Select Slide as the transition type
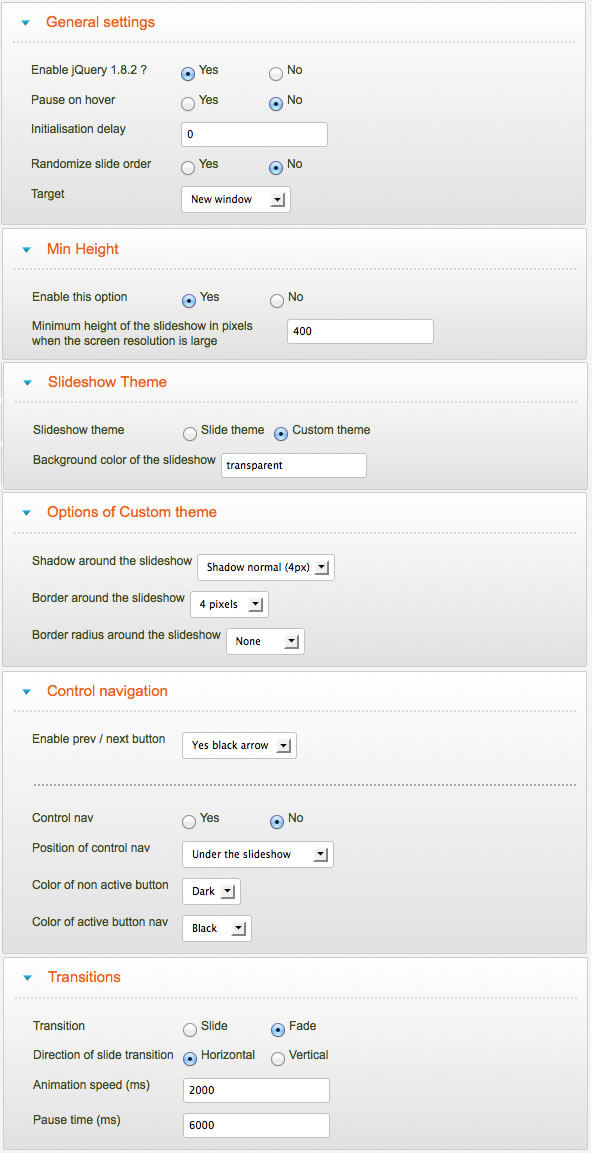Screen dimensions: 592x1153 point(190,1029)
